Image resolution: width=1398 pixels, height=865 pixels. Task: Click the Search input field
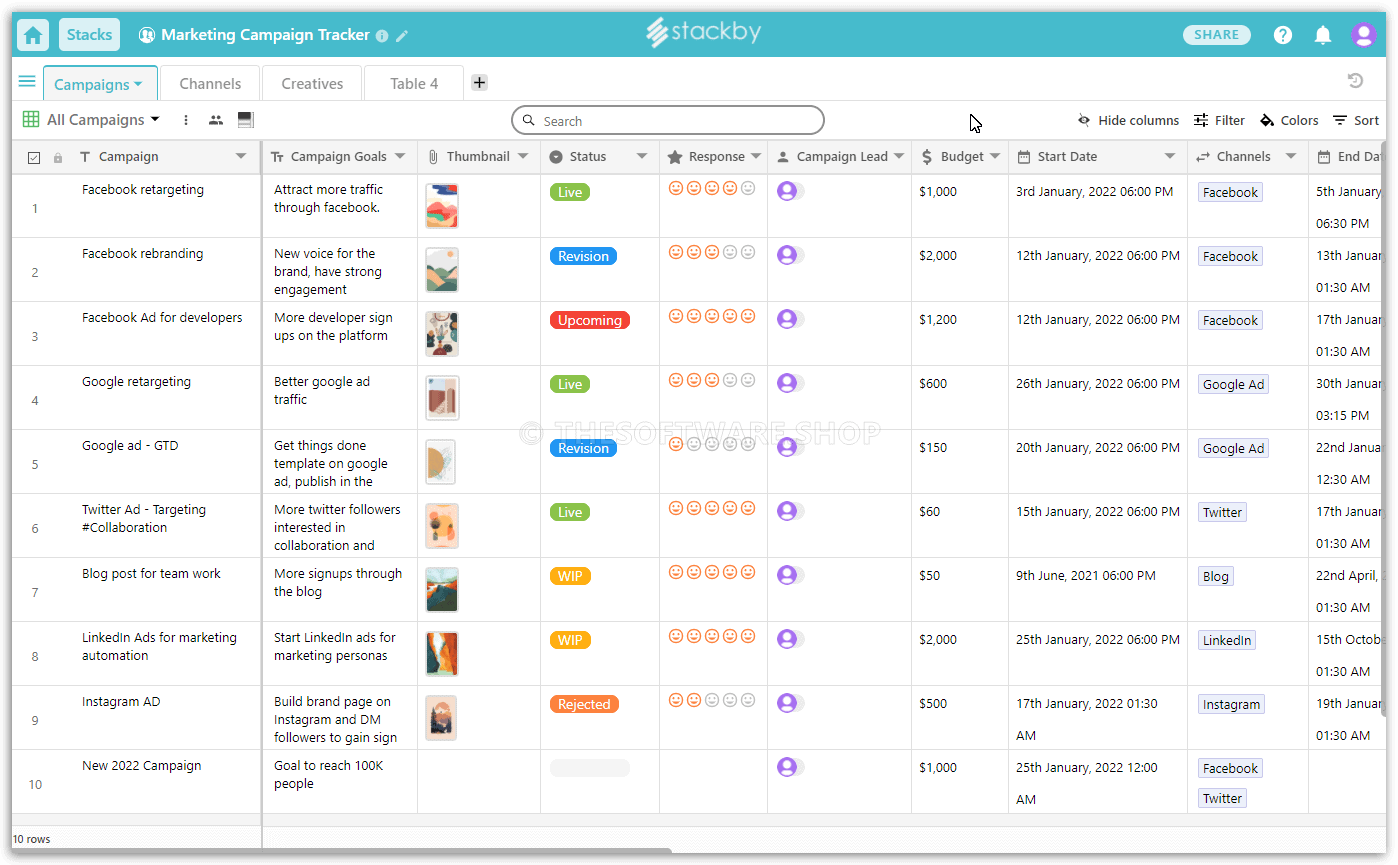668,121
